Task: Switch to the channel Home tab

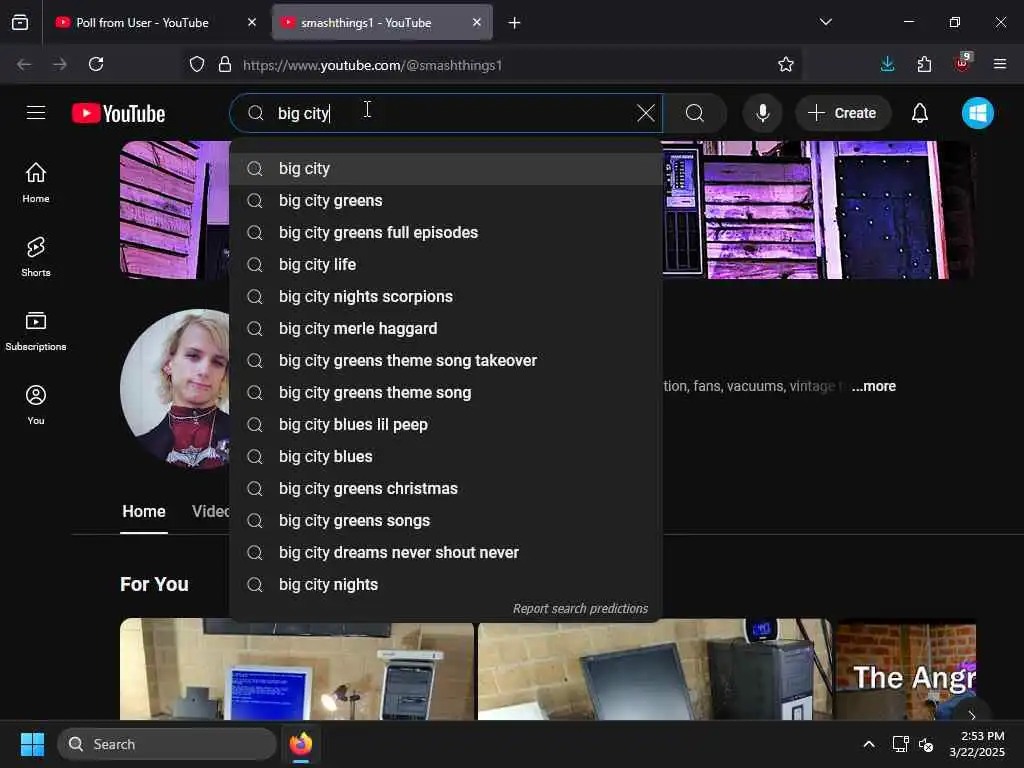Action: [x=144, y=511]
